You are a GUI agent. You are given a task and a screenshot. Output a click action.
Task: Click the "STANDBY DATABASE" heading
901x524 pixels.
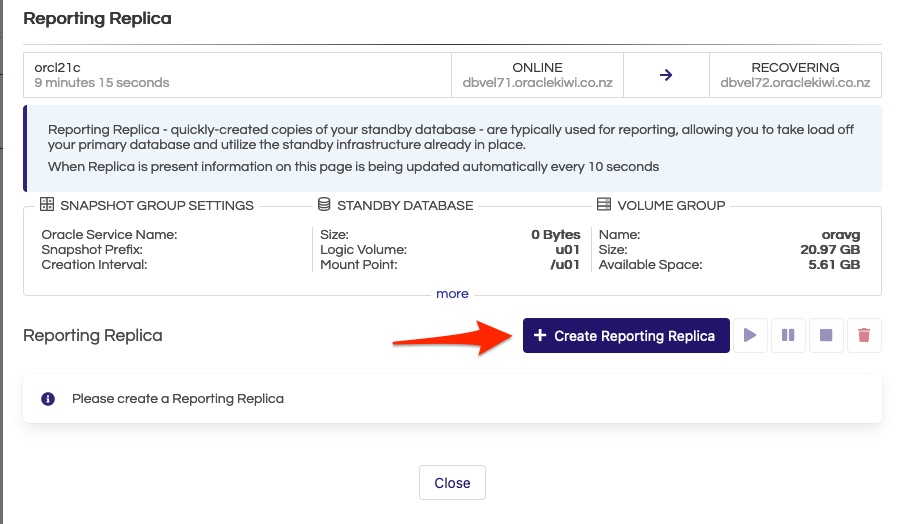click(x=405, y=205)
